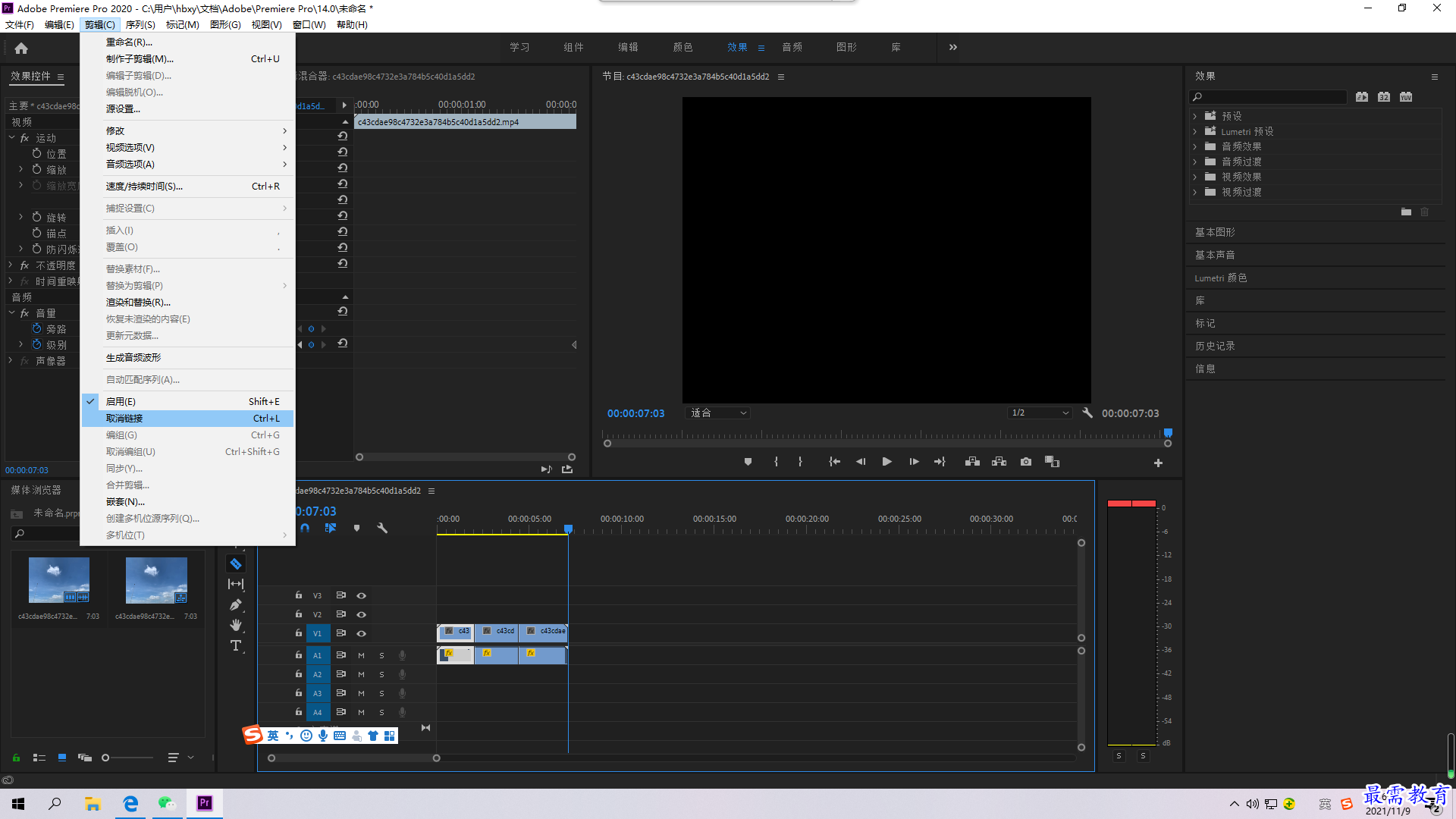
Task: Toggle V3 track output eye
Action: click(361, 595)
